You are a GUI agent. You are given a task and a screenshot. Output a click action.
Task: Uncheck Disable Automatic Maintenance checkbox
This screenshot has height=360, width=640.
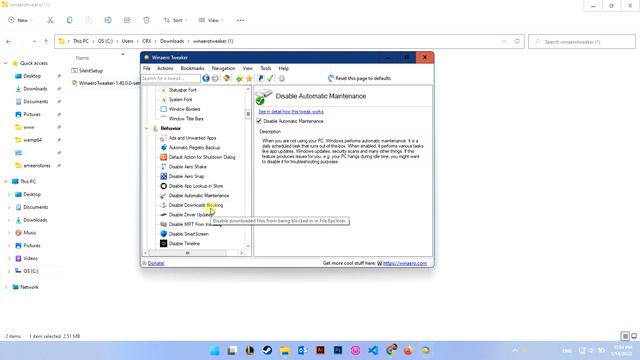pos(259,121)
